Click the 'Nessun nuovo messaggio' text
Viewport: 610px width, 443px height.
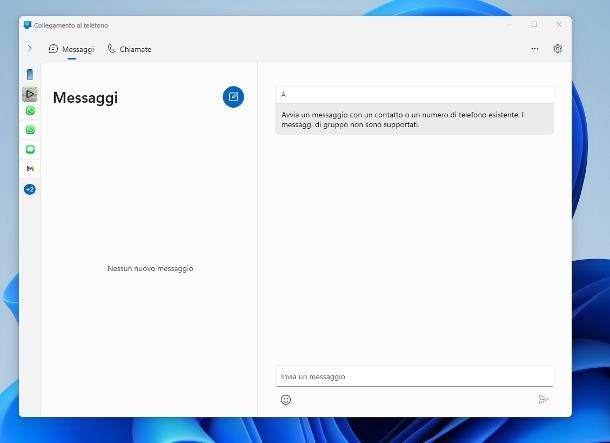(x=150, y=268)
